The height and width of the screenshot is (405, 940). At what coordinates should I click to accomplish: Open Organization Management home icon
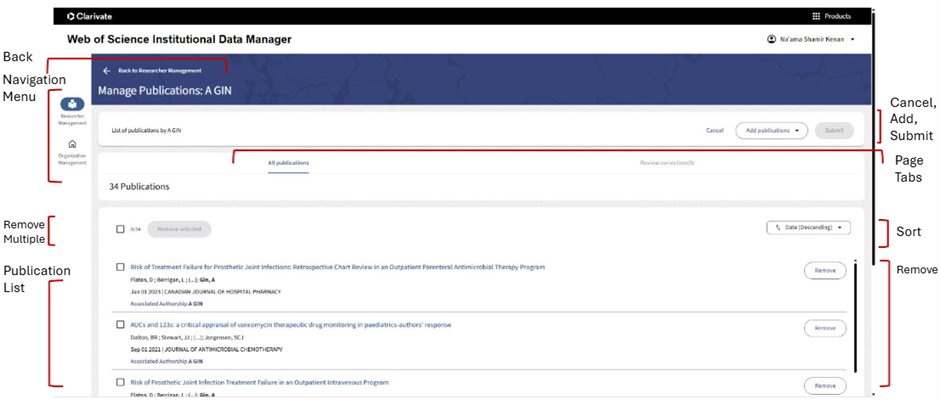coord(72,144)
